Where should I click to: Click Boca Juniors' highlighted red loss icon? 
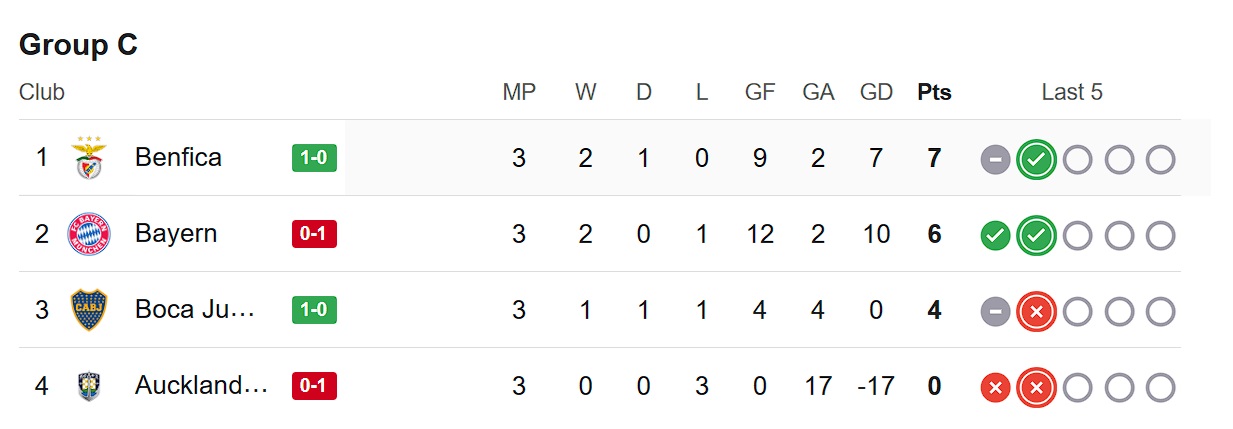pyautogui.click(x=1036, y=311)
